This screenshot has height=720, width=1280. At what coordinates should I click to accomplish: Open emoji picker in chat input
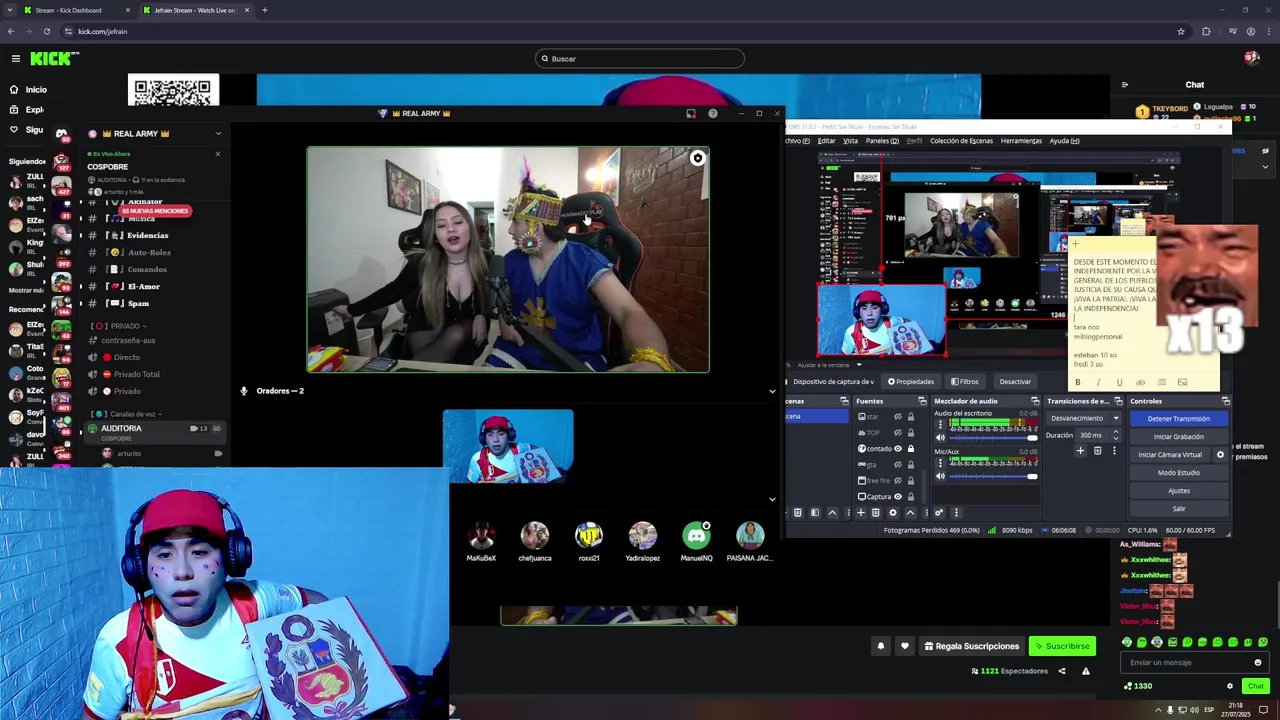point(1258,662)
